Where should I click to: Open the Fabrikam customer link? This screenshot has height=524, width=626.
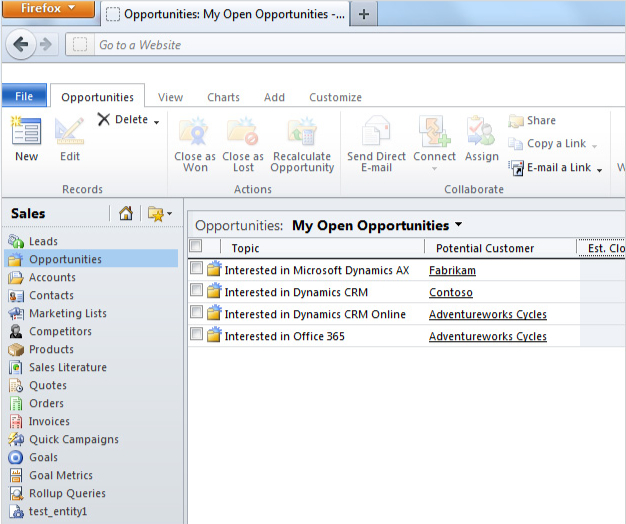452,270
